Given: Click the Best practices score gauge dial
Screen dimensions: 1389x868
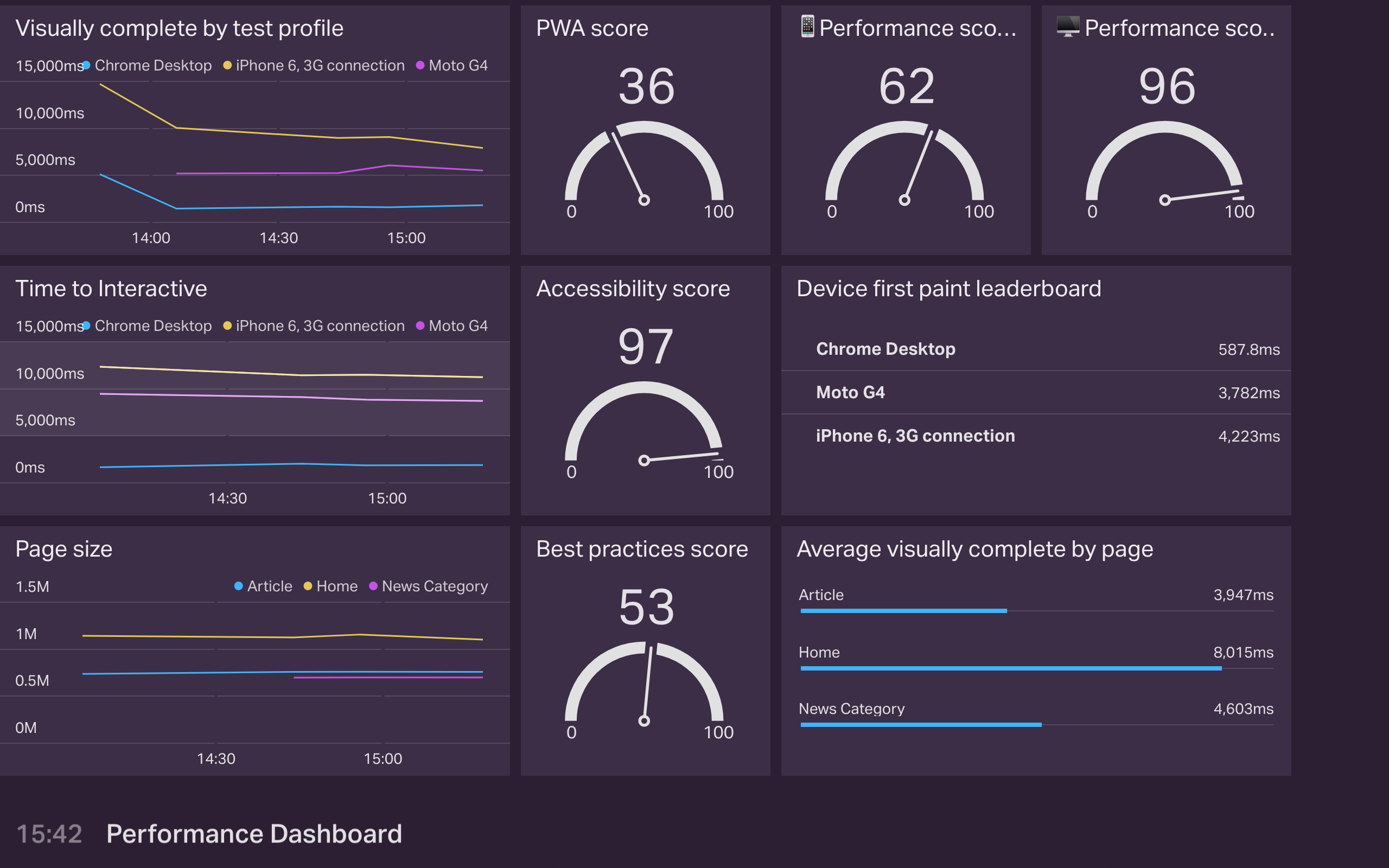Looking at the screenshot, I should coord(644,683).
